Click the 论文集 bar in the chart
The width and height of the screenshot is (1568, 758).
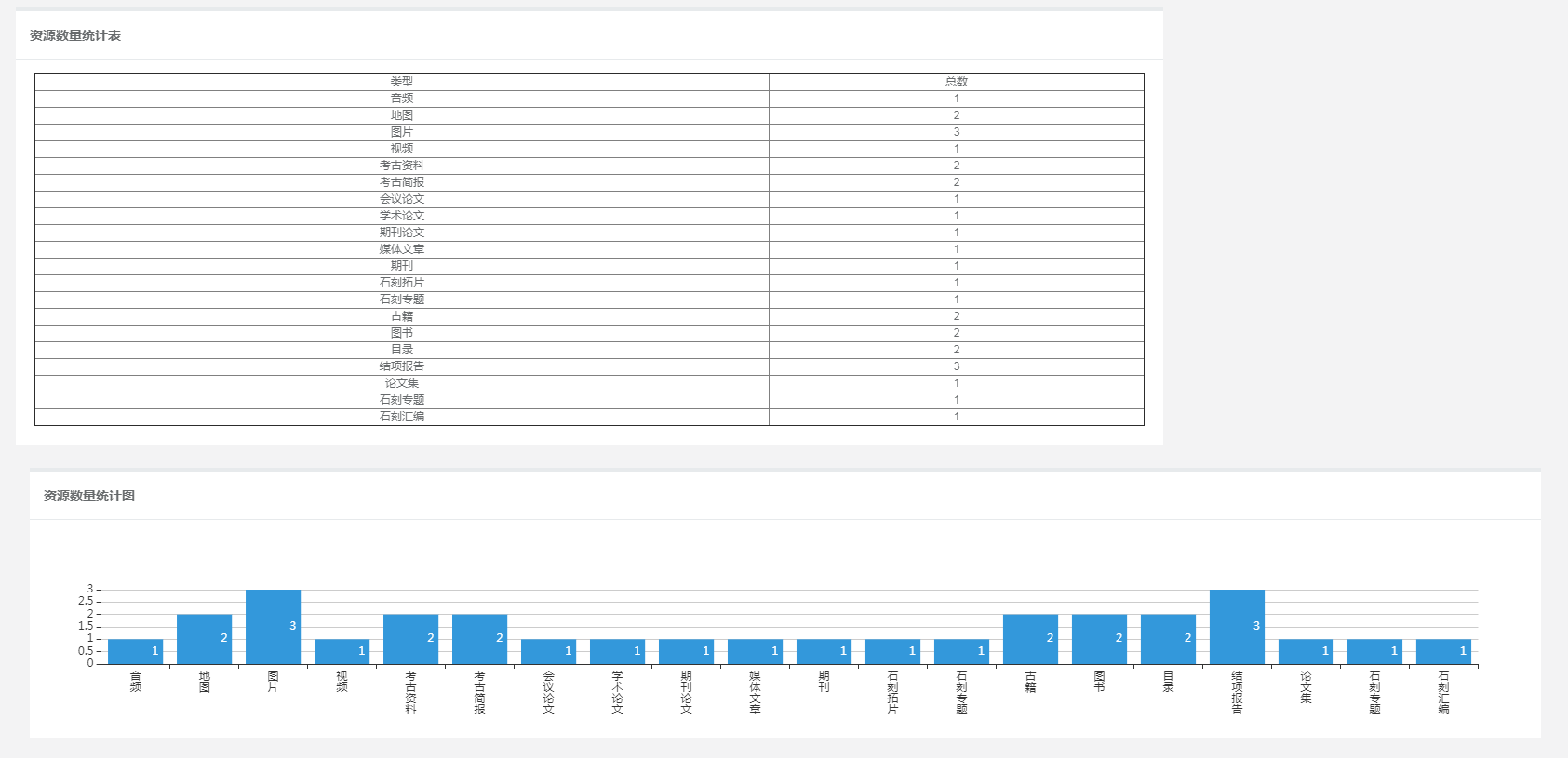point(1306,652)
